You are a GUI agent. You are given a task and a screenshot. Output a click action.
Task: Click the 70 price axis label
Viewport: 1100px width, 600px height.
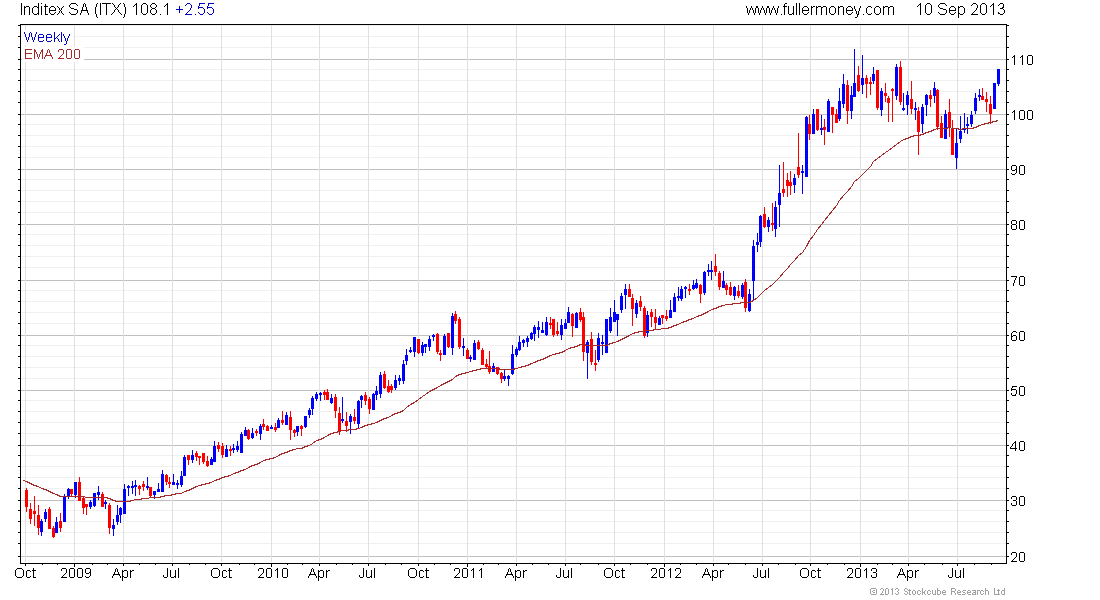[x=1018, y=281]
